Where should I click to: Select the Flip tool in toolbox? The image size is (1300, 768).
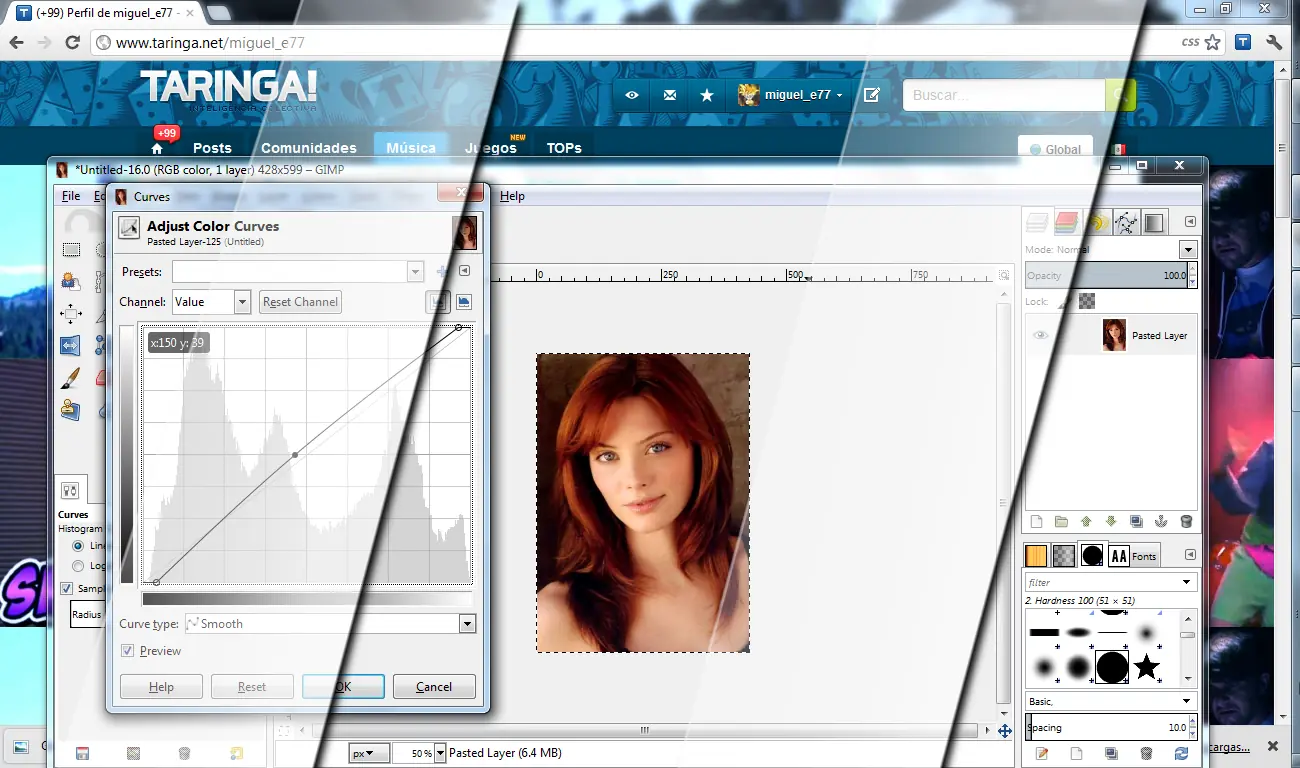70,345
